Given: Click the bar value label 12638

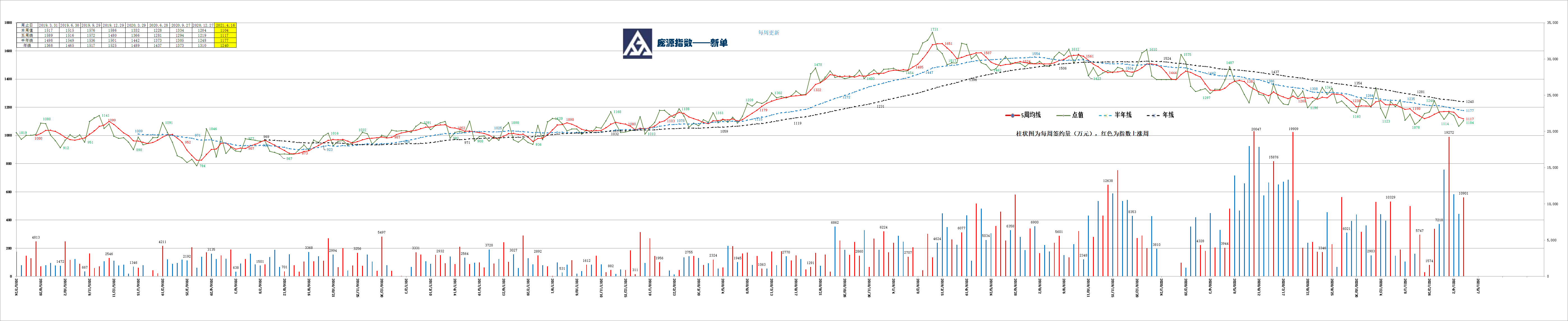Looking at the screenshot, I should click(1108, 181).
